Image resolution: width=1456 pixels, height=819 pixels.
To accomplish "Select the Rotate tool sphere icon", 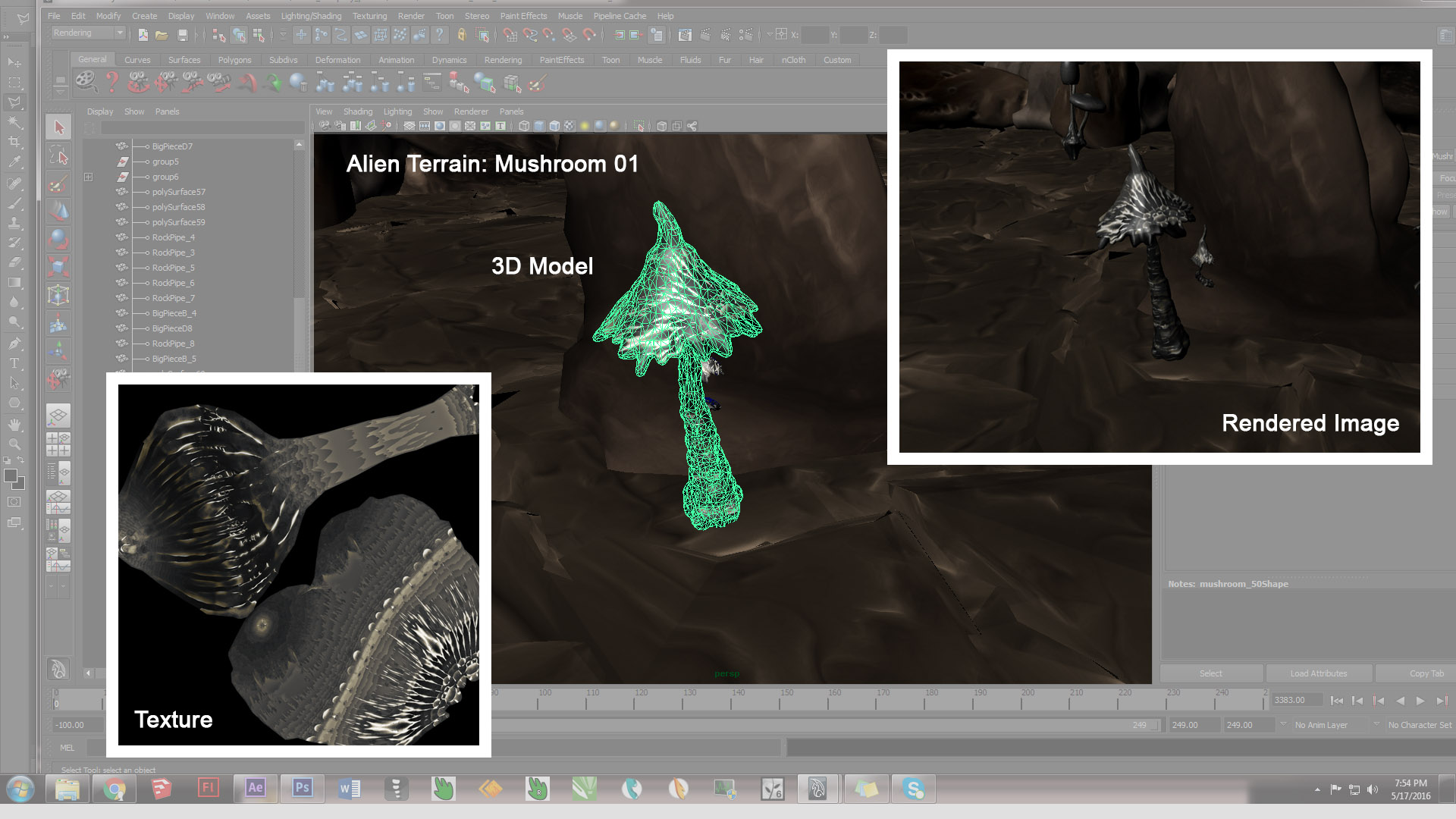I will (x=59, y=239).
